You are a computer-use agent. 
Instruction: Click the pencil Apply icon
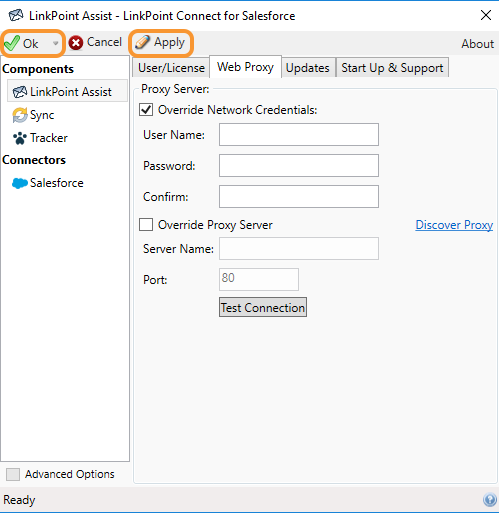[x=142, y=42]
